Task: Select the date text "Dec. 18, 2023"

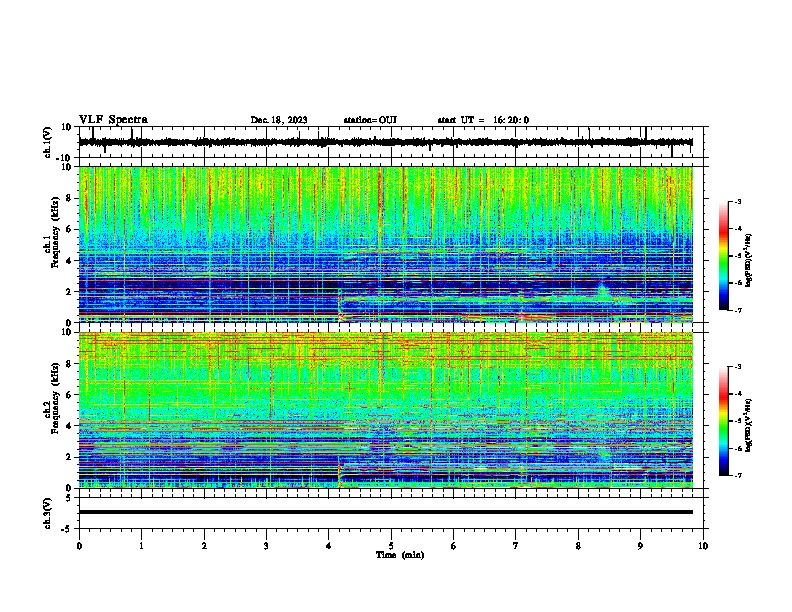Action: click(279, 120)
